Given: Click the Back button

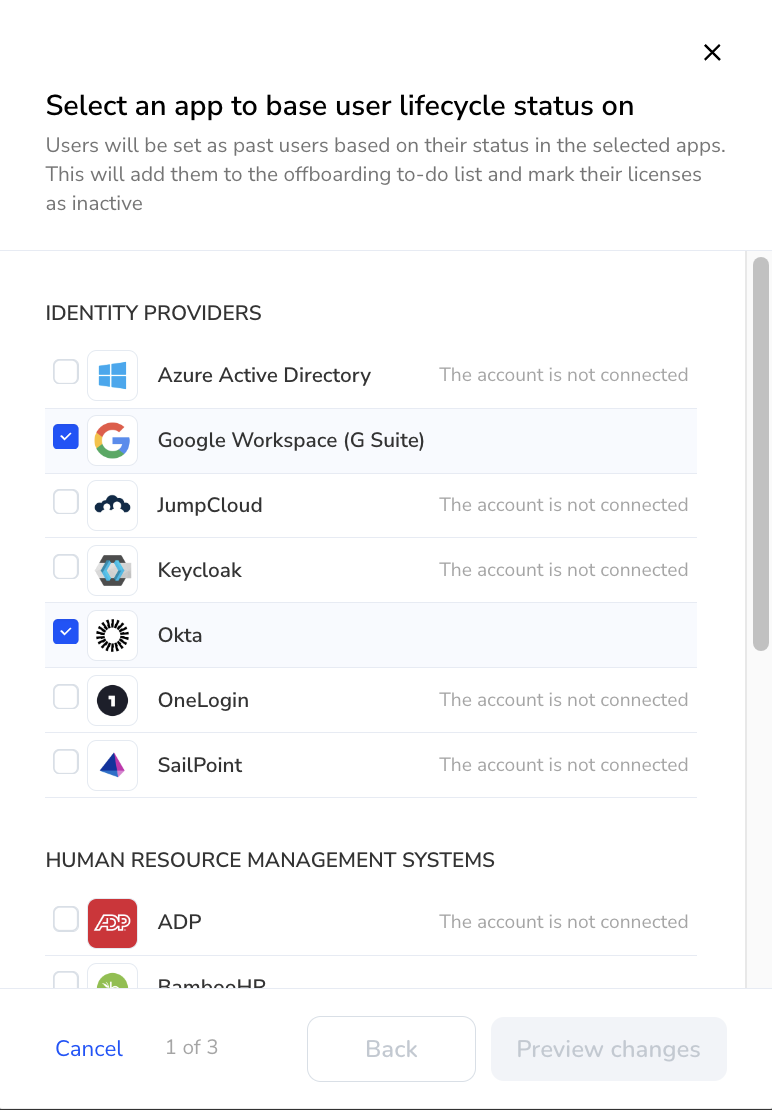Looking at the screenshot, I should tap(391, 1049).
